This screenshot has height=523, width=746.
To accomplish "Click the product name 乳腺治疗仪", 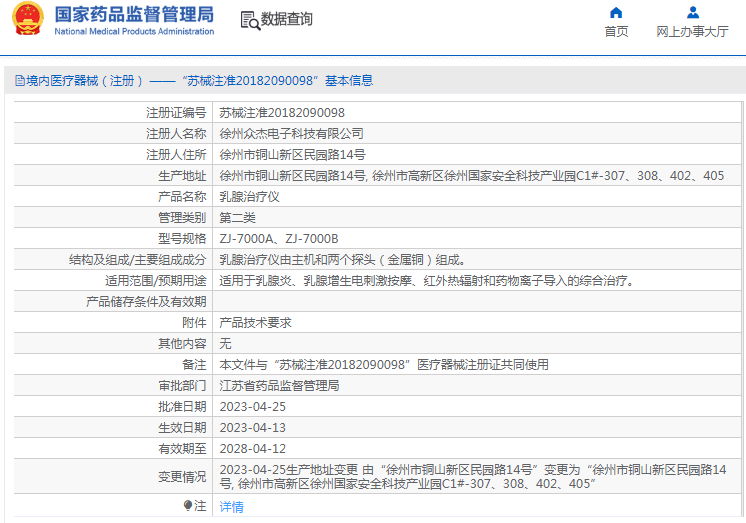I will pyautogui.click(x=249, y=197).
